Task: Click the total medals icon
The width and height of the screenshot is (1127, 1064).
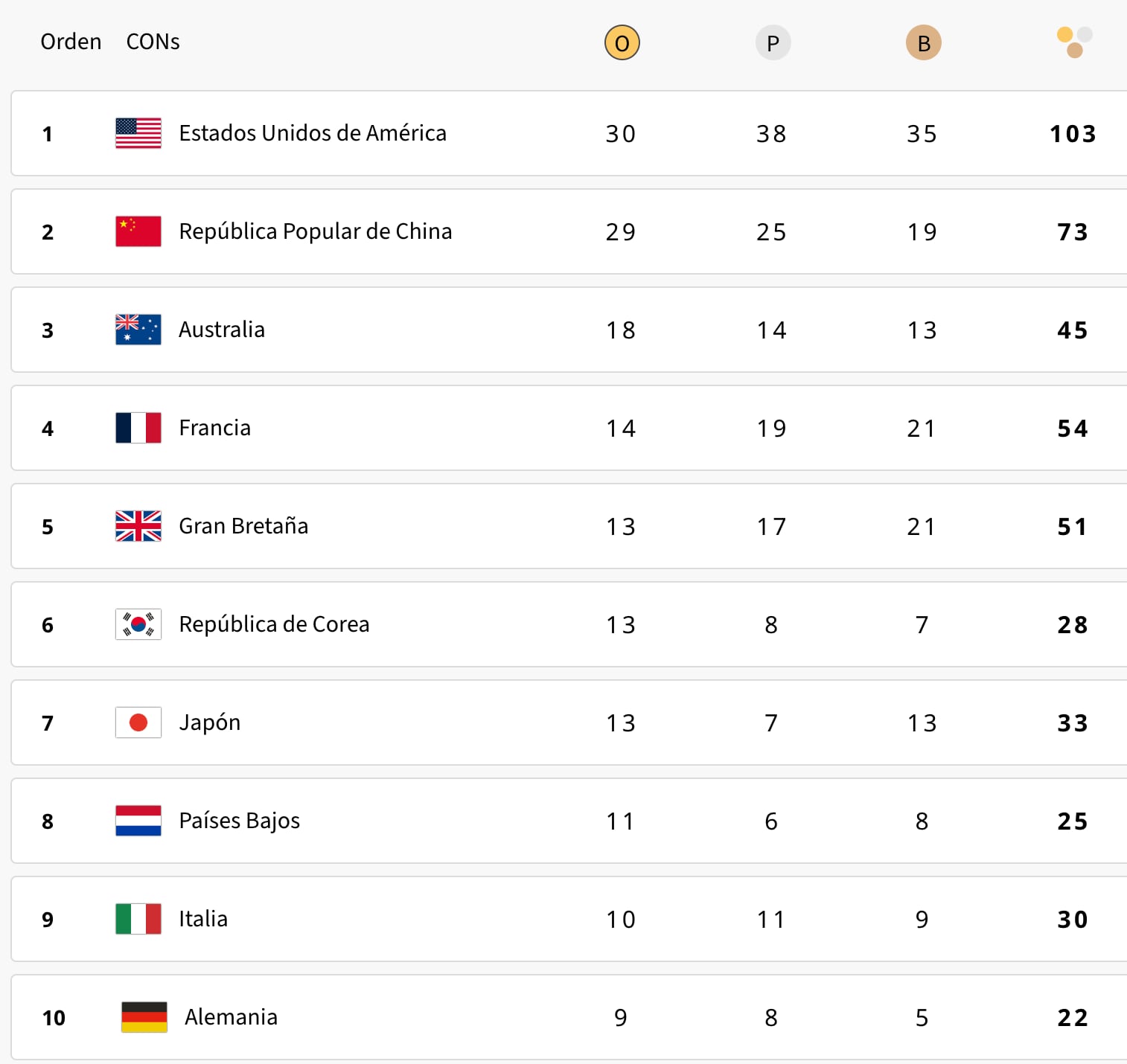Action: (x=1073, y=42)
